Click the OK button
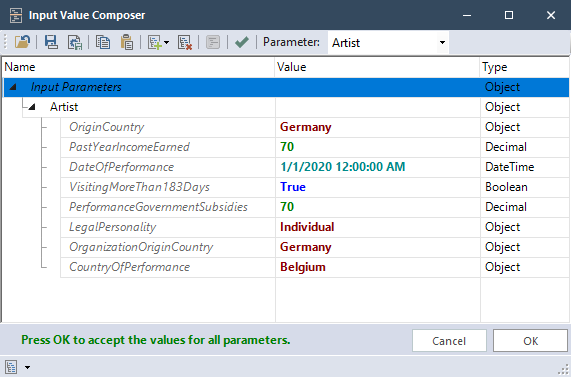Image resolution: width=571 pixels, height=377 pixels. pyautogui.click(x=530, y=341)
